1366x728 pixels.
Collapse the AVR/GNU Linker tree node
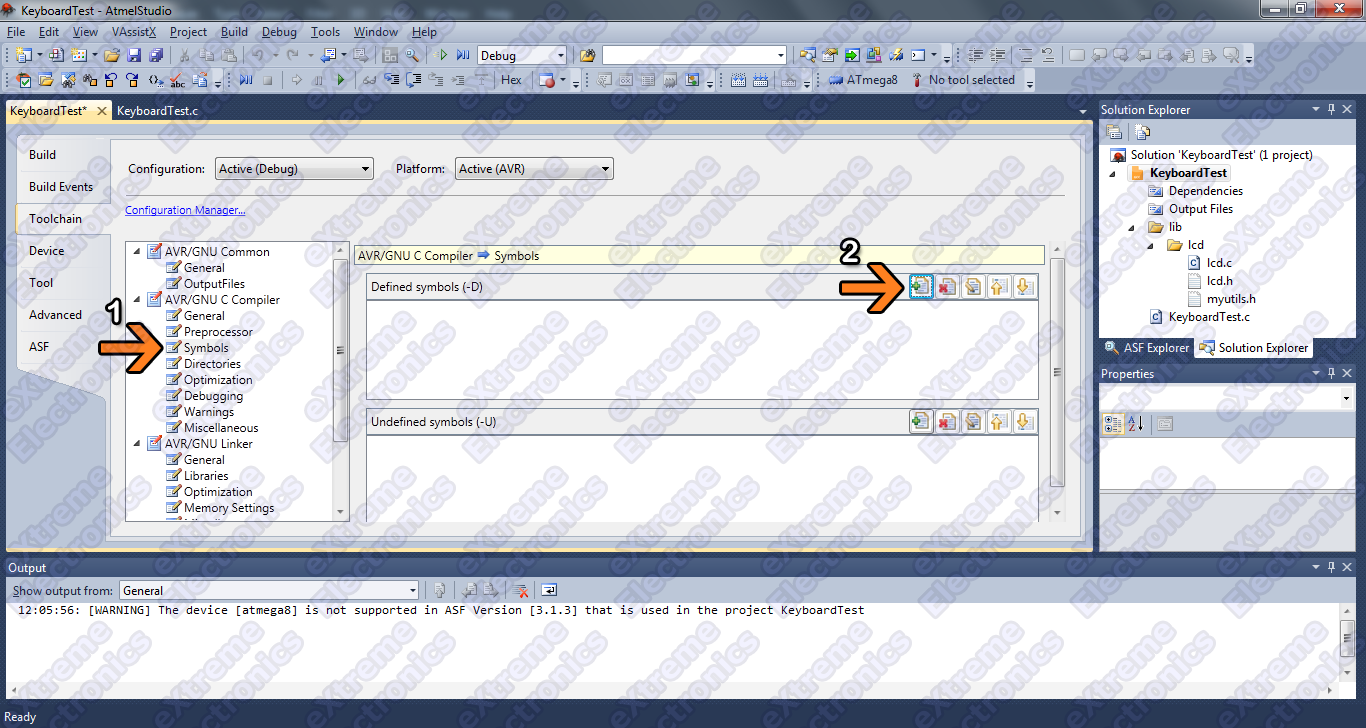(137, 444)
